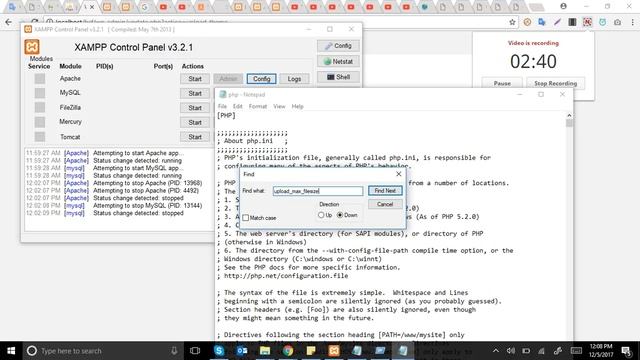Screen dimensions: 640x360
Task: Click the red screen recorder extension icon
Action: coord(587,22)
